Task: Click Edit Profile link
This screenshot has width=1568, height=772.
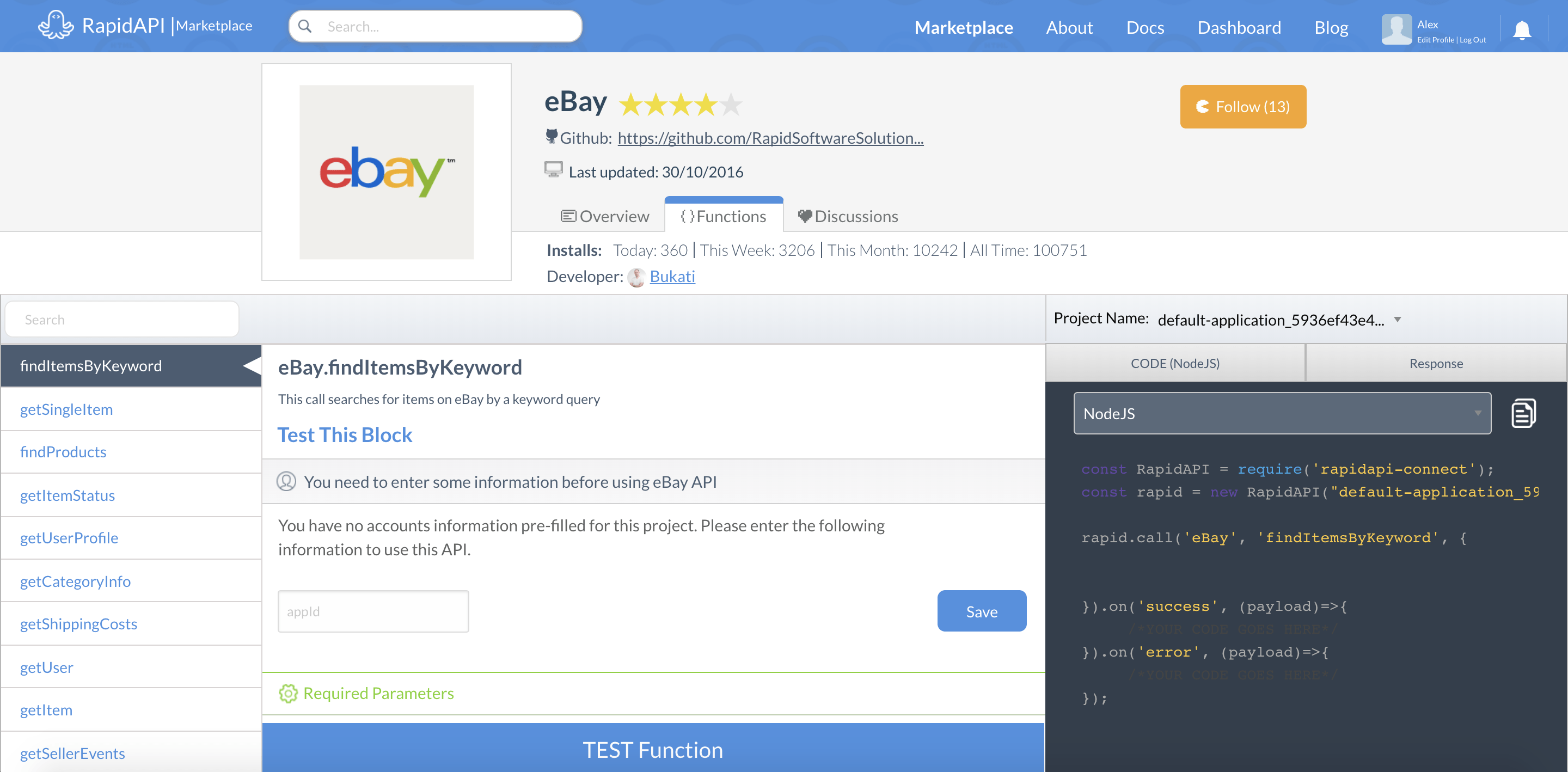Action: pyautogui.click(x=1435, y=40)
